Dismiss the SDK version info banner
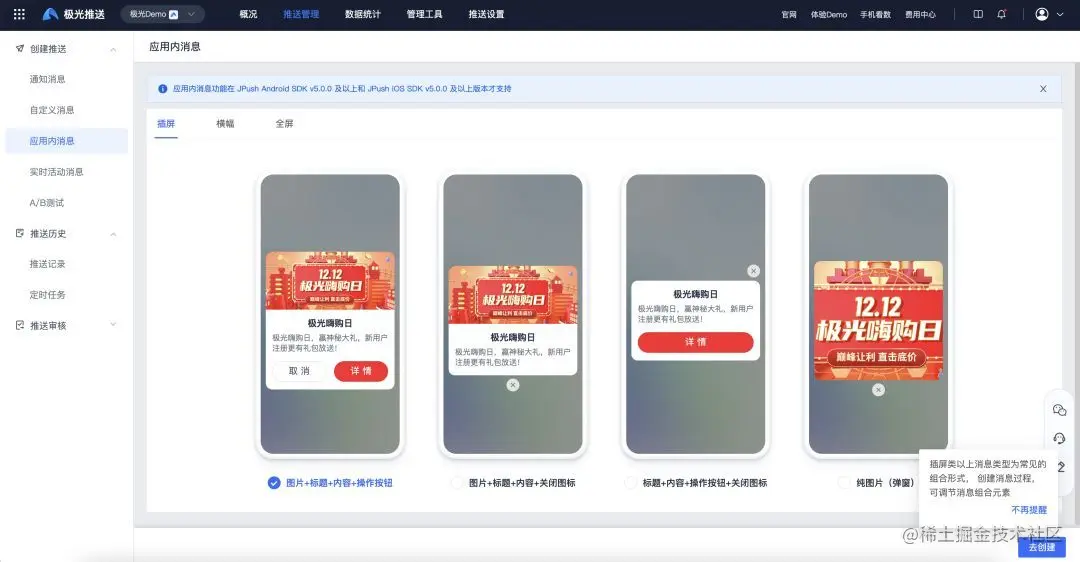 pos(1043,89)
